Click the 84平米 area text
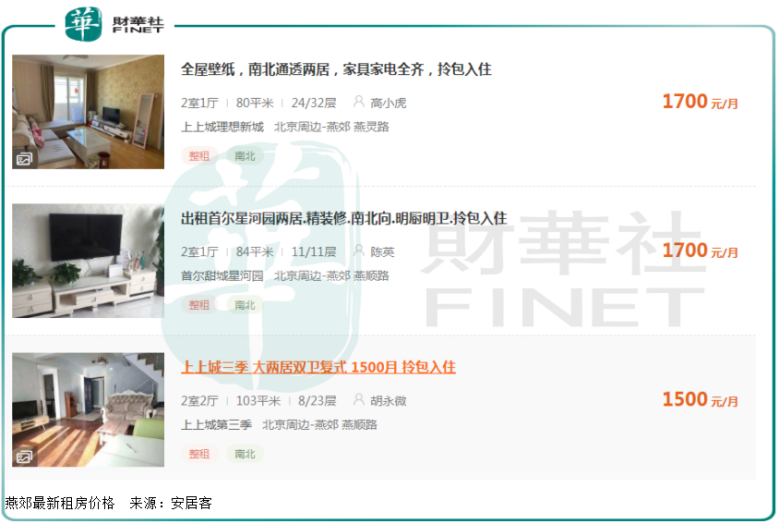 [x=255, y=252]
